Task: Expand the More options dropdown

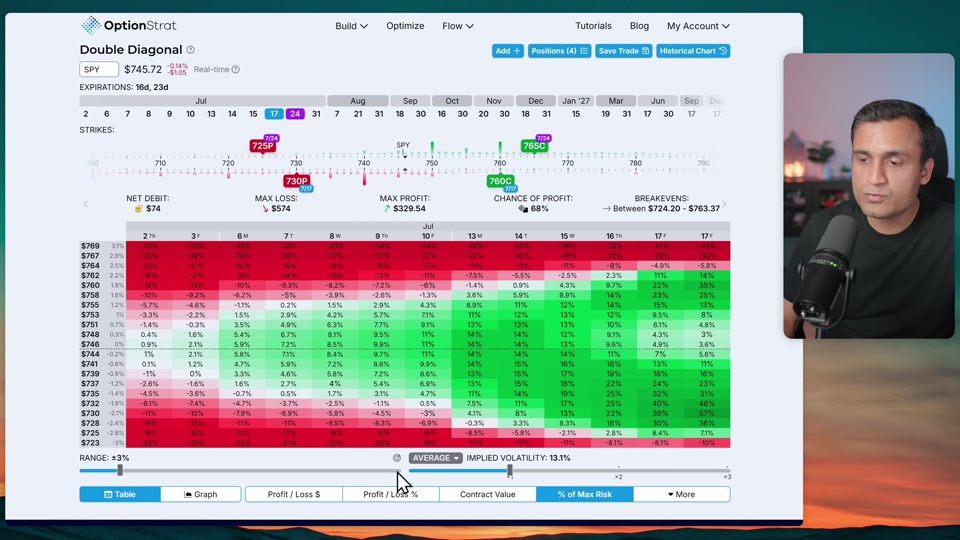Action: (681, 494)
